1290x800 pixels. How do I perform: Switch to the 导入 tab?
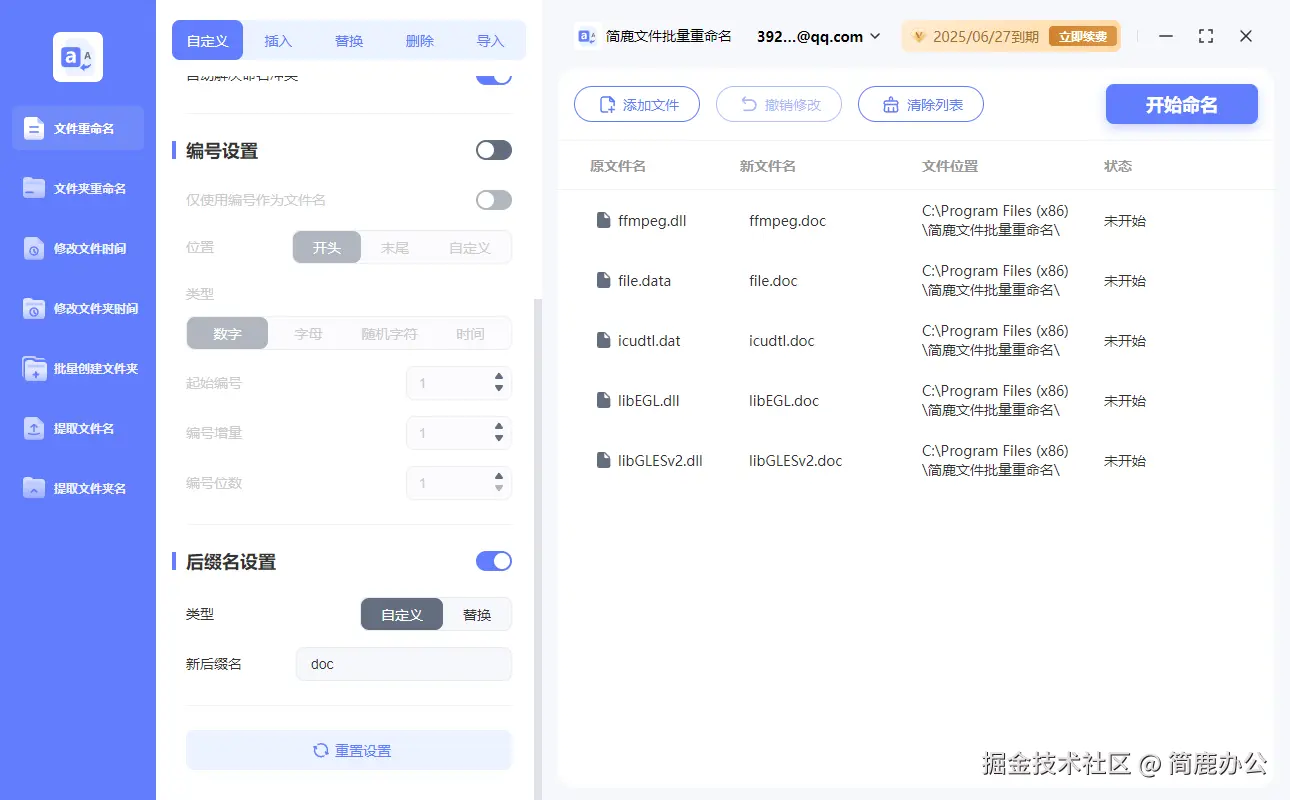[x=490, y=40]
